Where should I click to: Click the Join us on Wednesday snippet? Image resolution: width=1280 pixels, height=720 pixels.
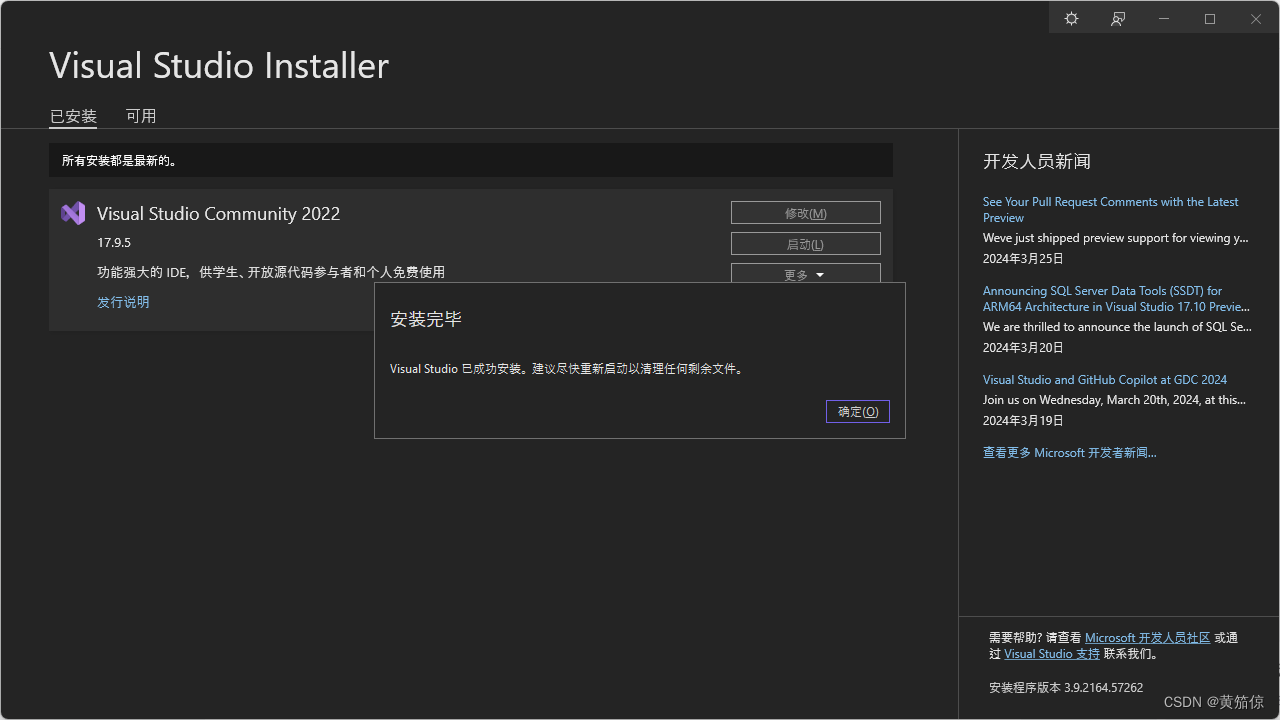1115,400
